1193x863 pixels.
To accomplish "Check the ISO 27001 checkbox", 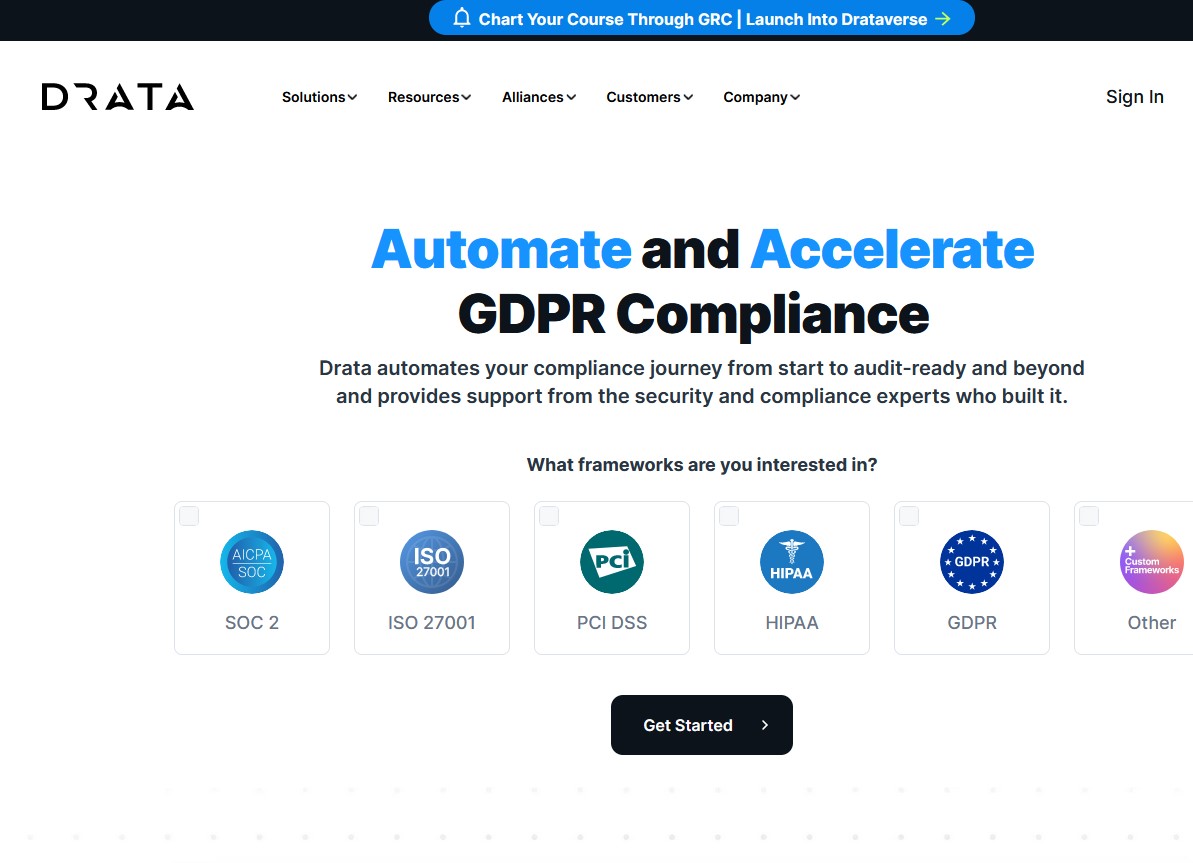I will (x=369, y=516).
